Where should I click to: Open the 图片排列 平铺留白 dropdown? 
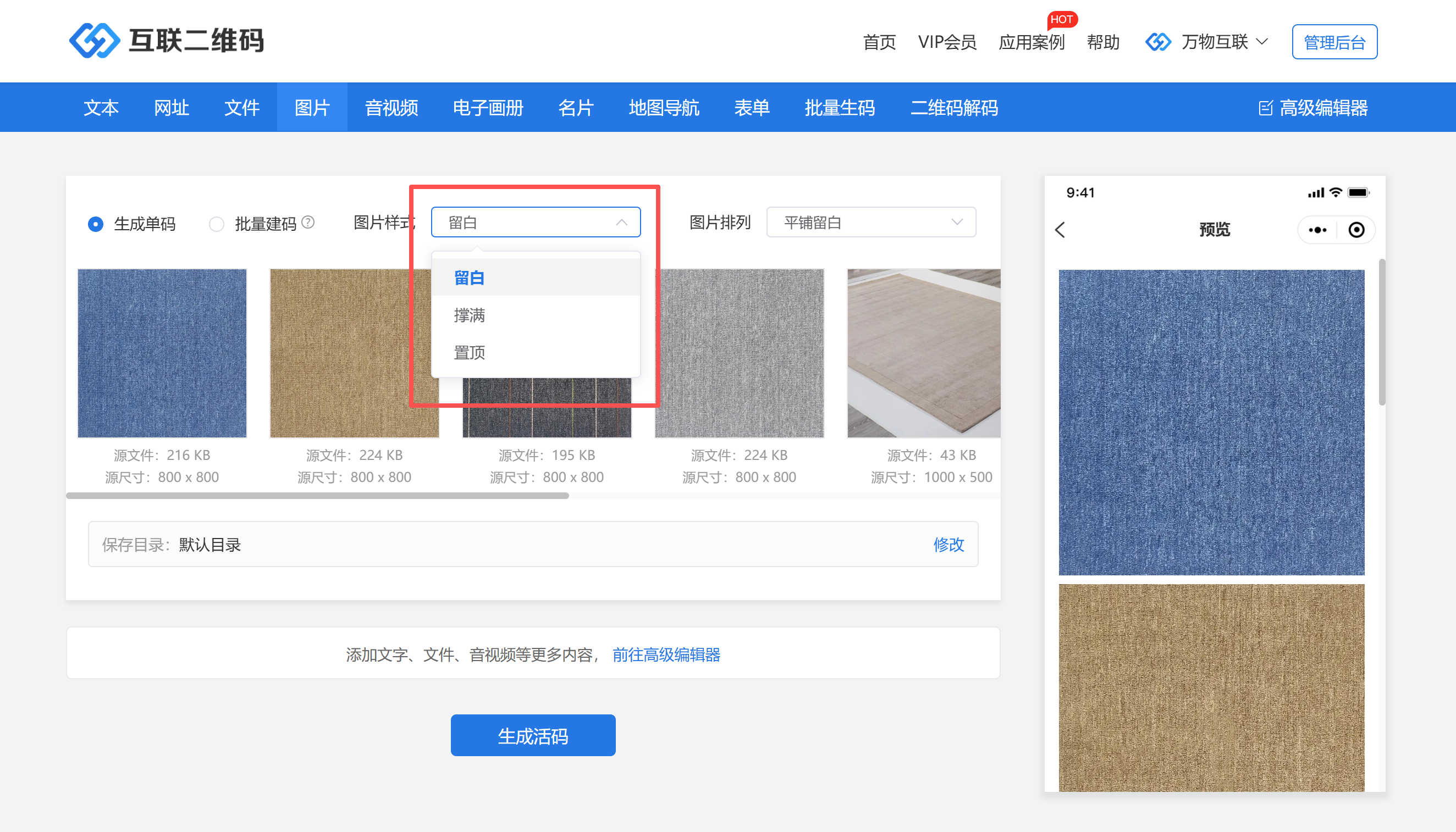(870, 222)
